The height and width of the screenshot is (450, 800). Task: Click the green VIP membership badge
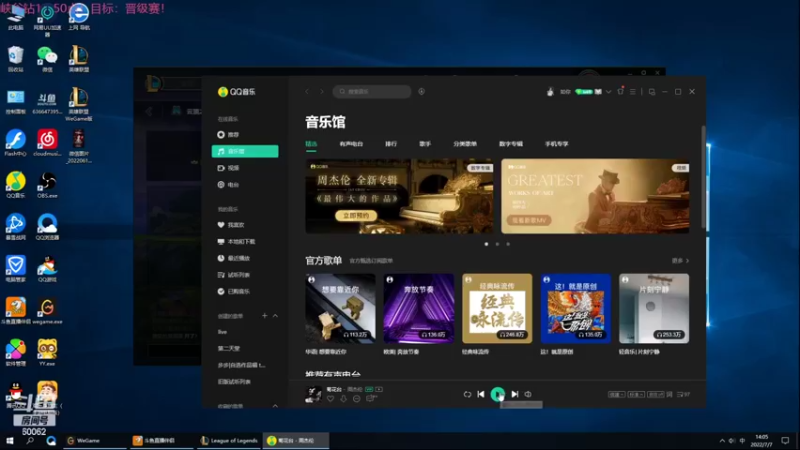point(584,92)
